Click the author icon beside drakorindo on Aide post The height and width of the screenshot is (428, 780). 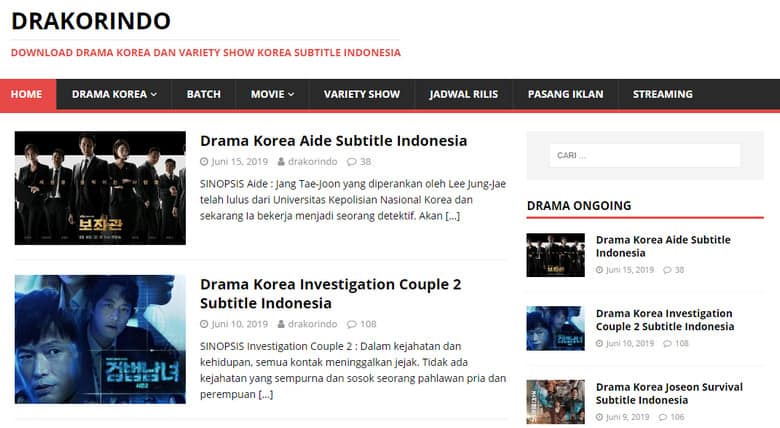(282, 162)
